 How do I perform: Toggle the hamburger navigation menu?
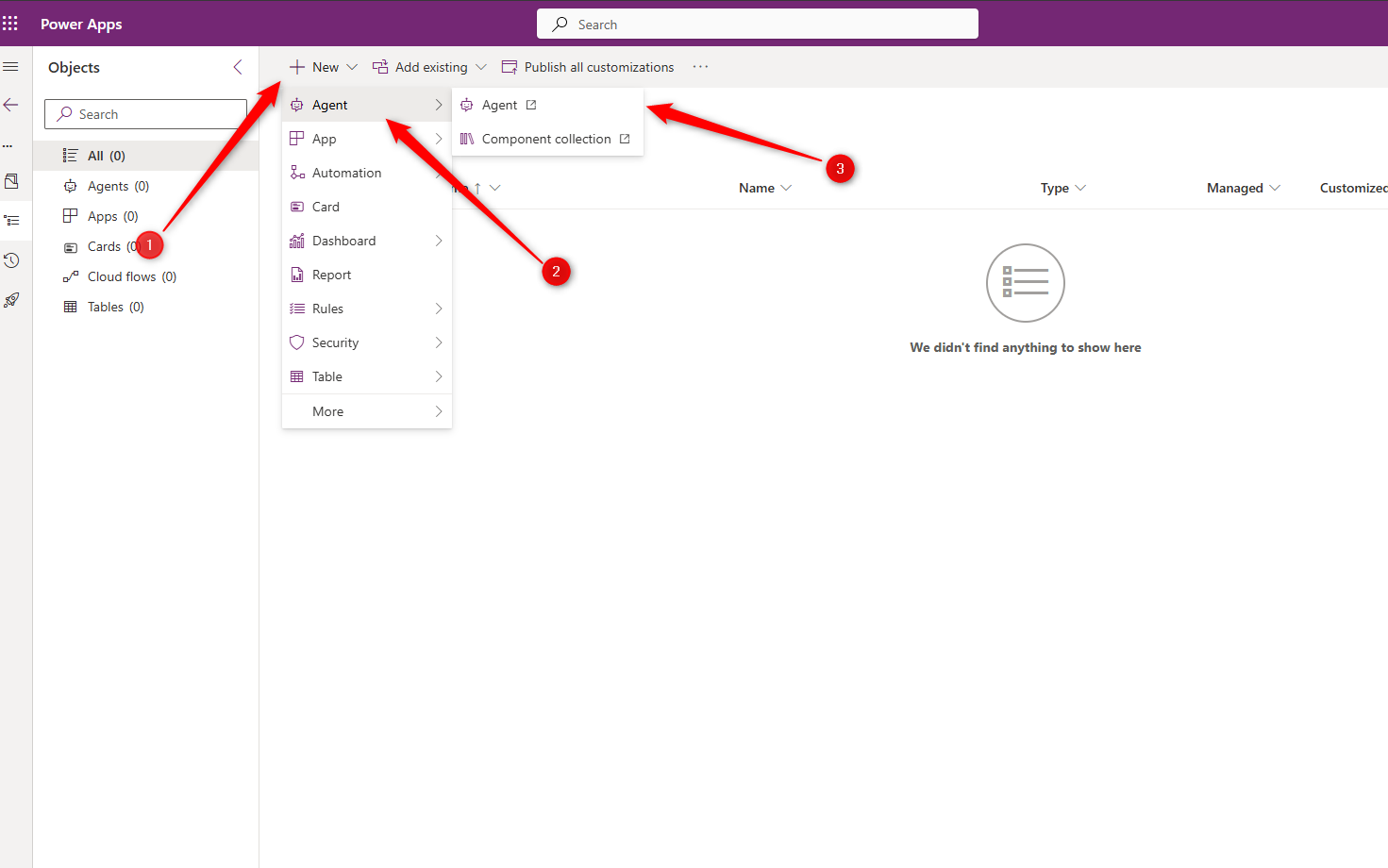click(x=10, y=67)
